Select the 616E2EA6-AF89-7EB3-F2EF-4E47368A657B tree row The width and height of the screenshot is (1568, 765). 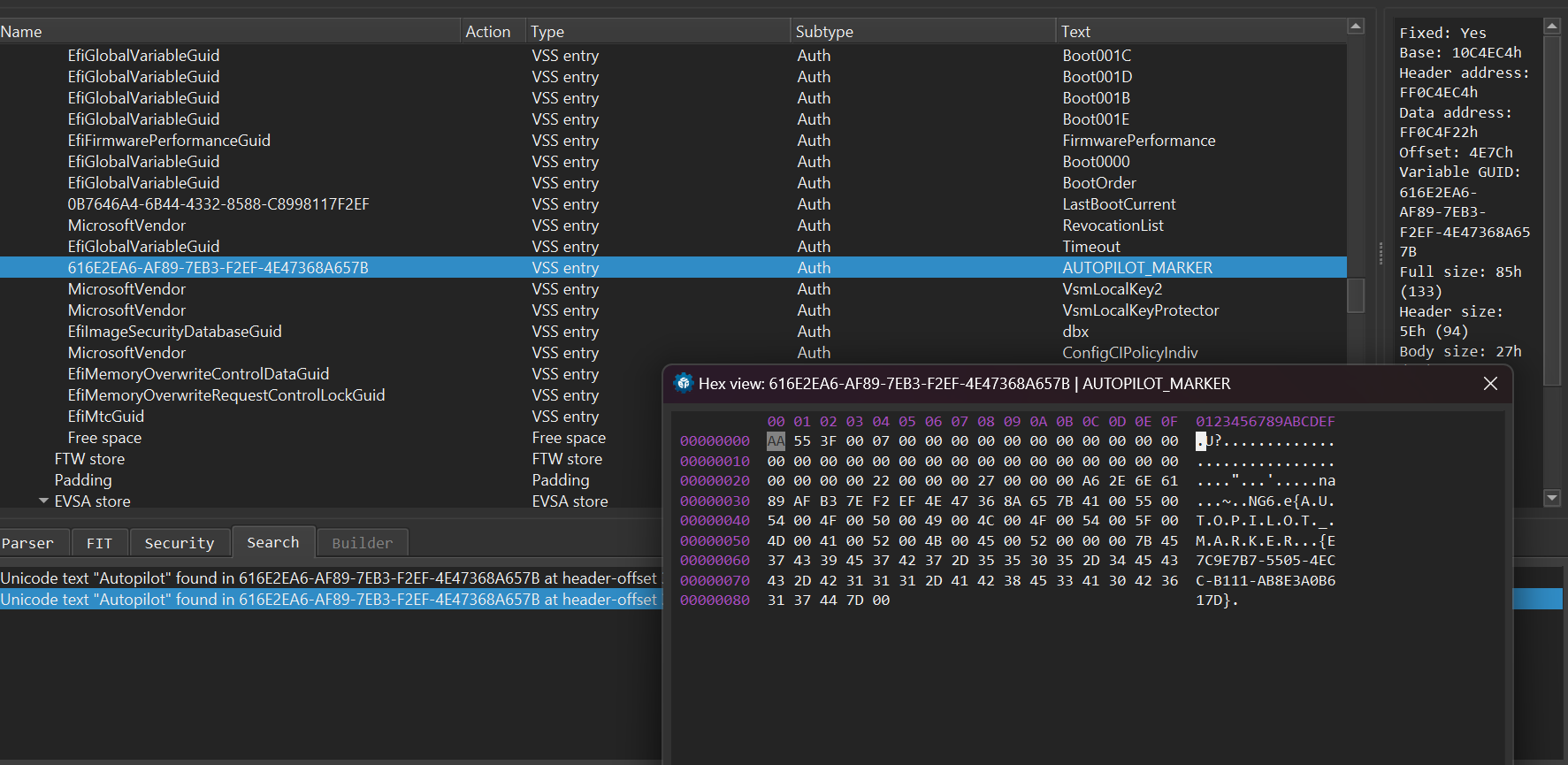click(673, 267)
